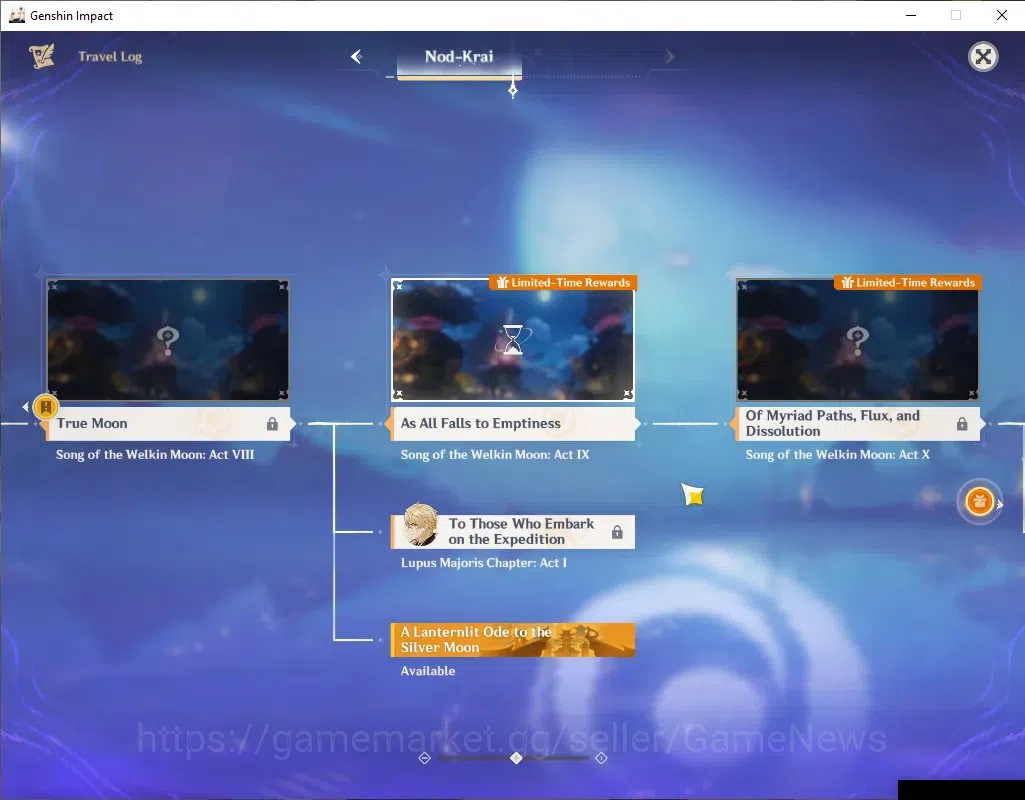
Task: Click the 'Available' status text
Action: point(428,671)
